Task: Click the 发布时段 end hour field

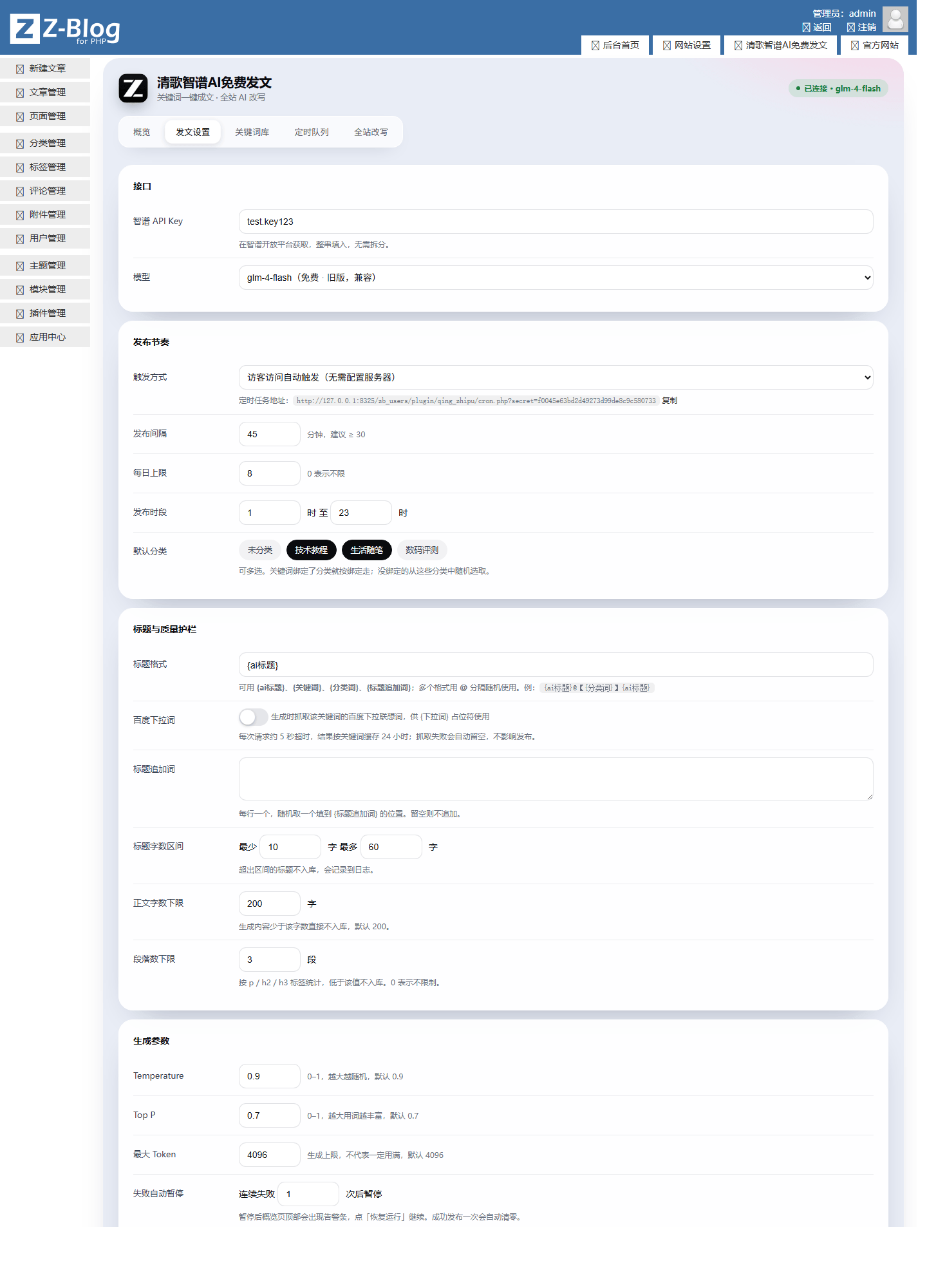Action: pos(361,513)
